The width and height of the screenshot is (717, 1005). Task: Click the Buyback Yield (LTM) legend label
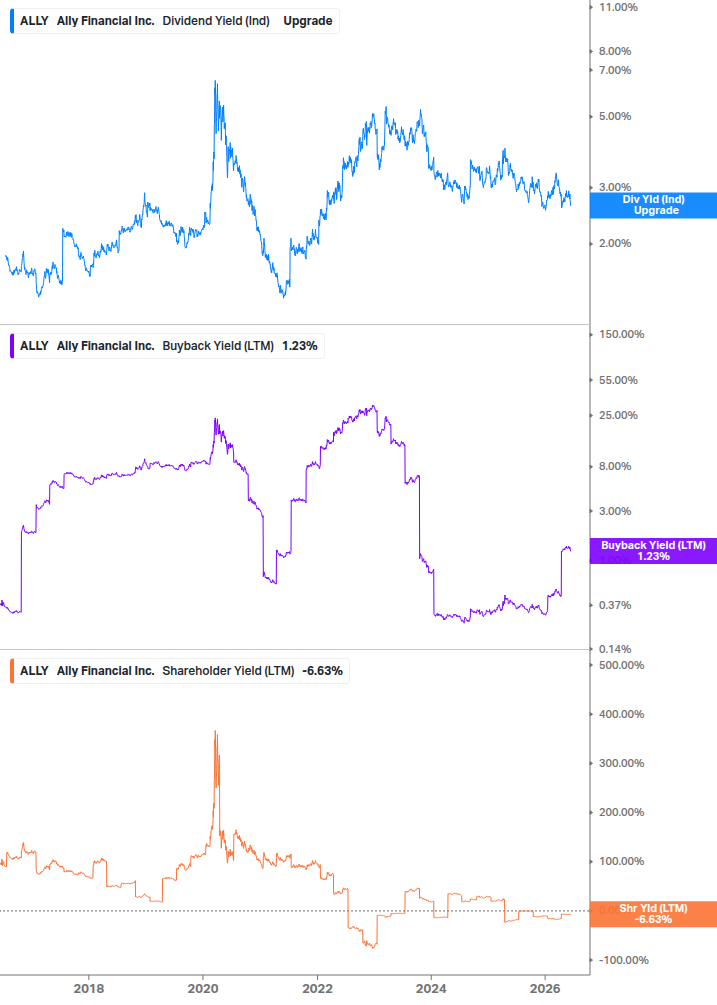click(218, 345)
